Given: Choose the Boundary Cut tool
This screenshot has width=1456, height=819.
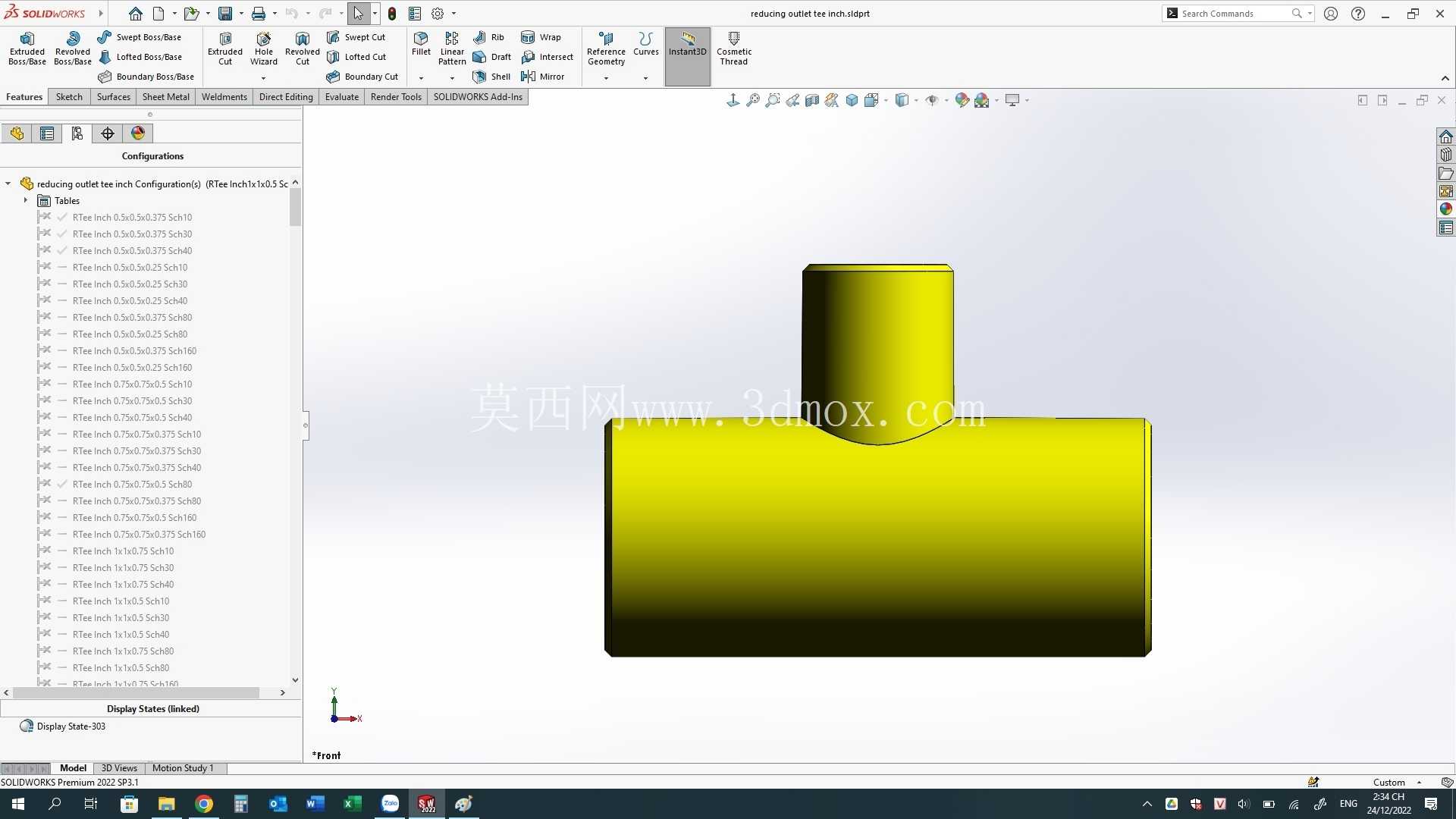Looking at the screenshot, I should (x=362, y=77).
